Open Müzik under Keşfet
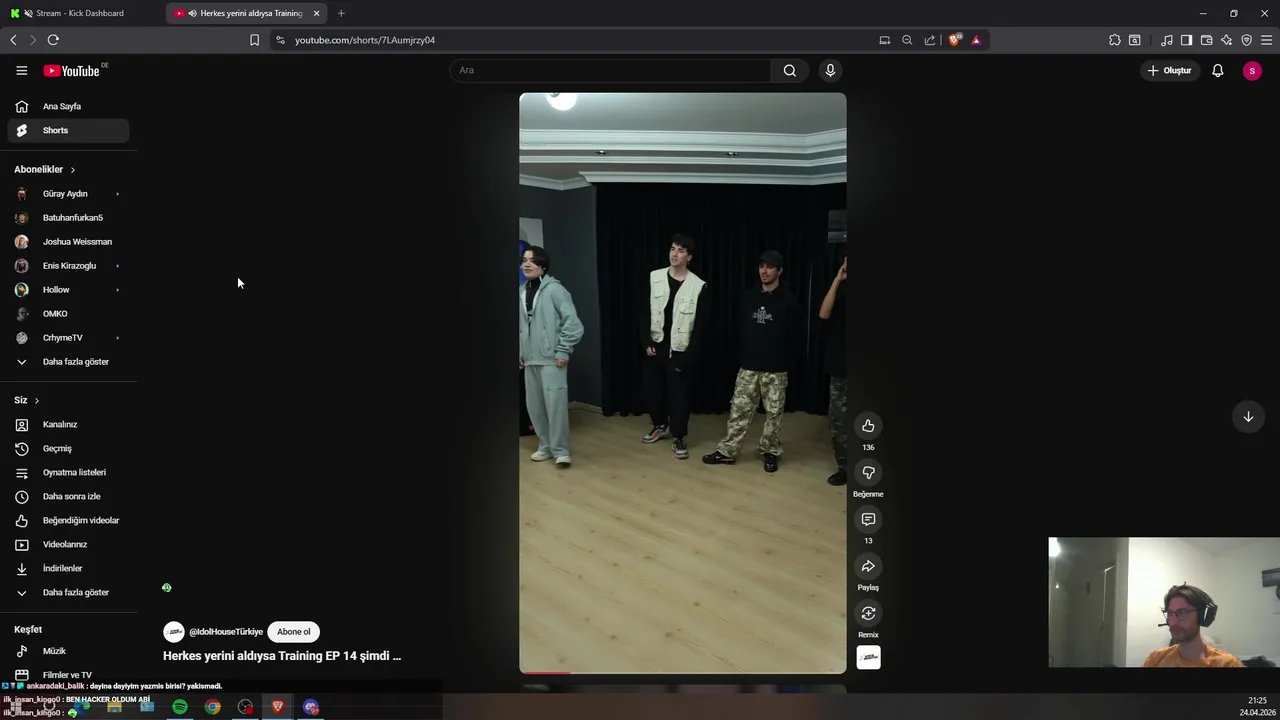 (68, 651)
